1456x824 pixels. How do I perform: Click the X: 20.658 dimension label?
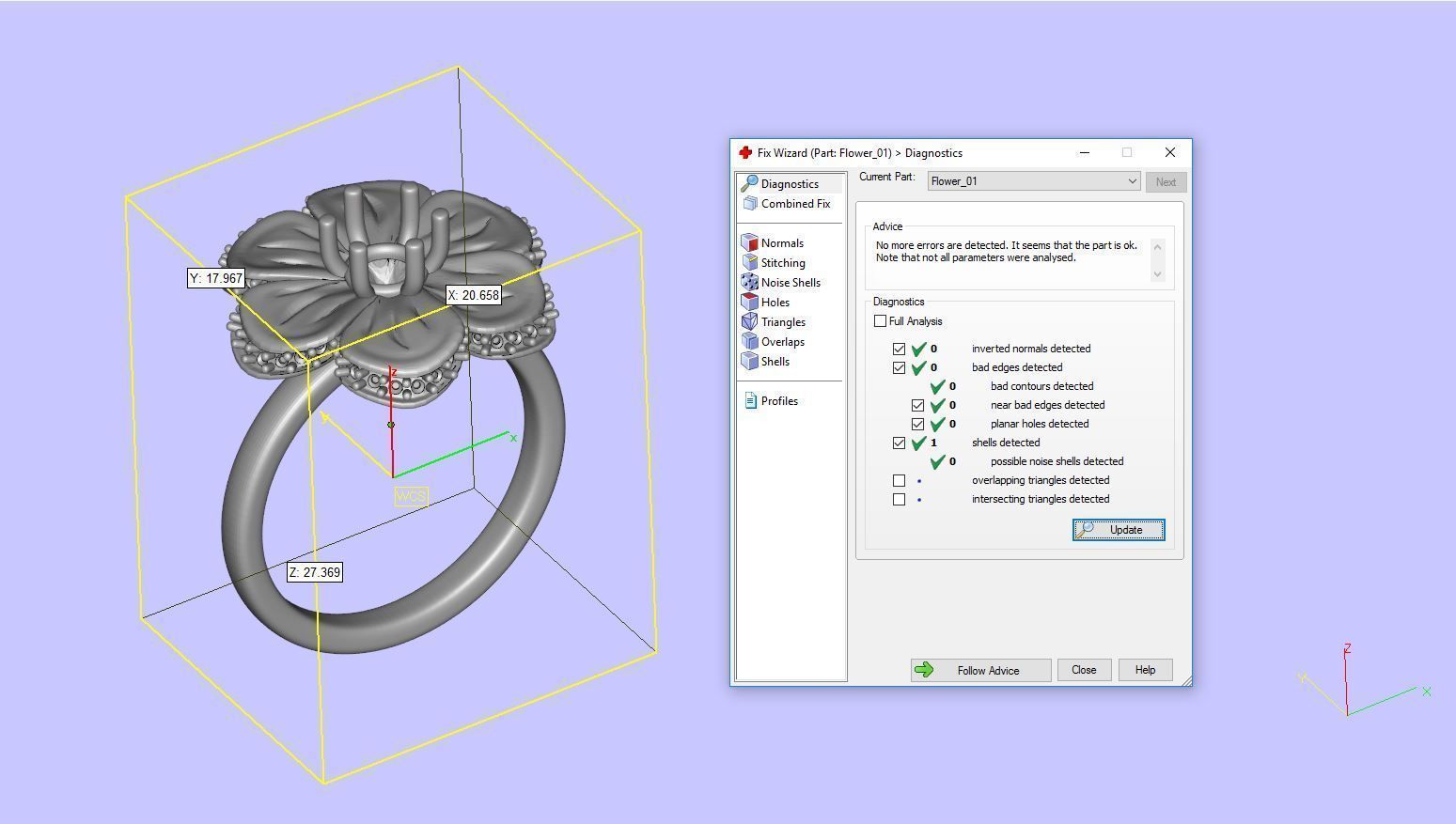[474, 295]
